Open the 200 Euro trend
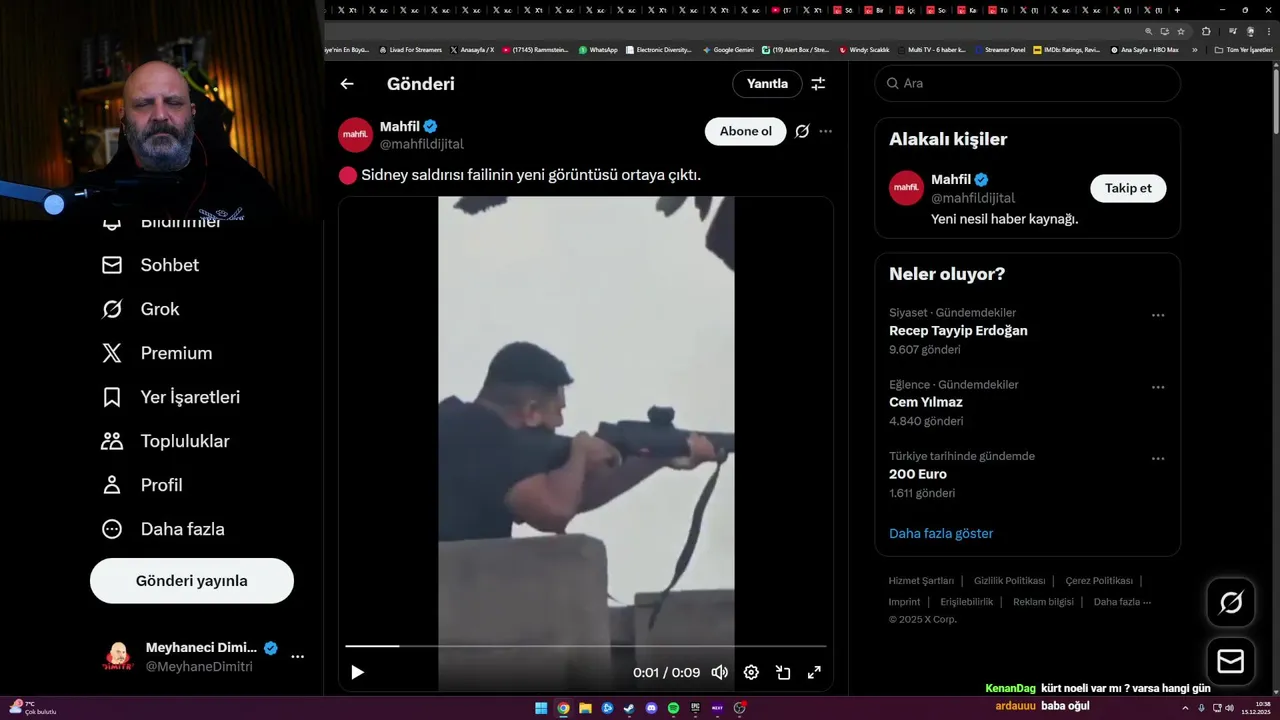 pyautogui.click(x=918, y=474)
